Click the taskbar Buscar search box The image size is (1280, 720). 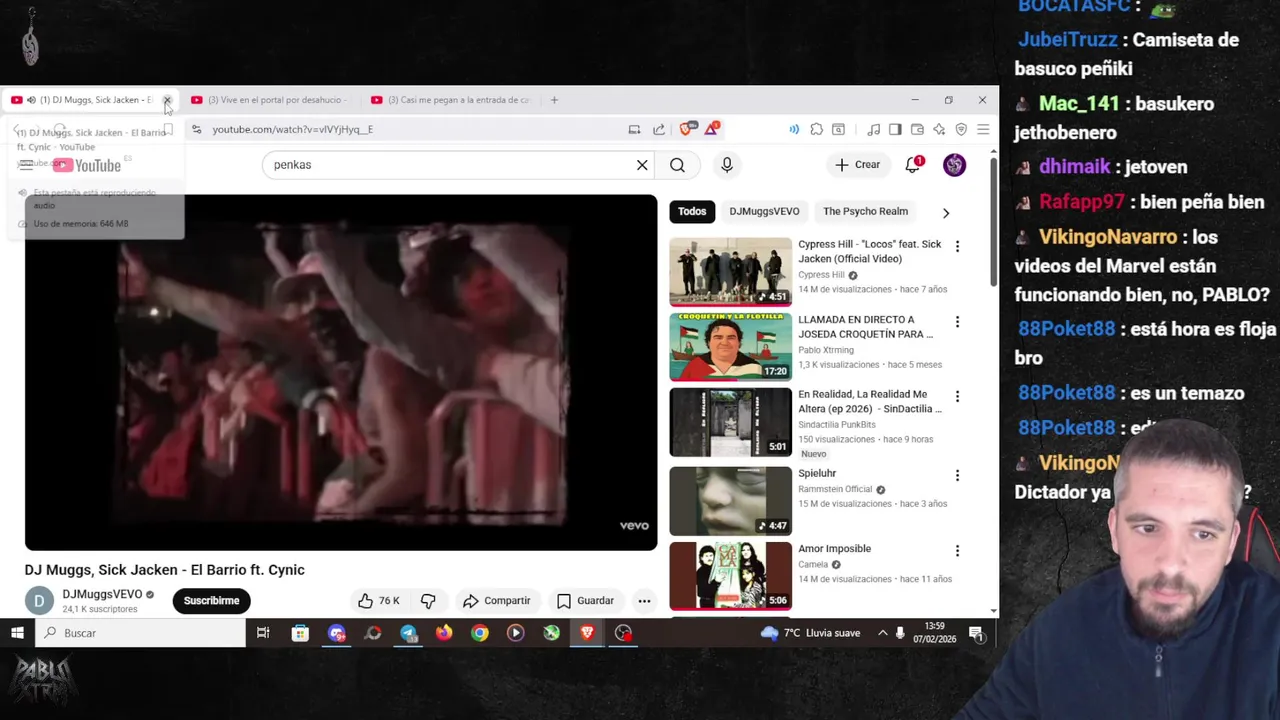click(x=140, y=633)
